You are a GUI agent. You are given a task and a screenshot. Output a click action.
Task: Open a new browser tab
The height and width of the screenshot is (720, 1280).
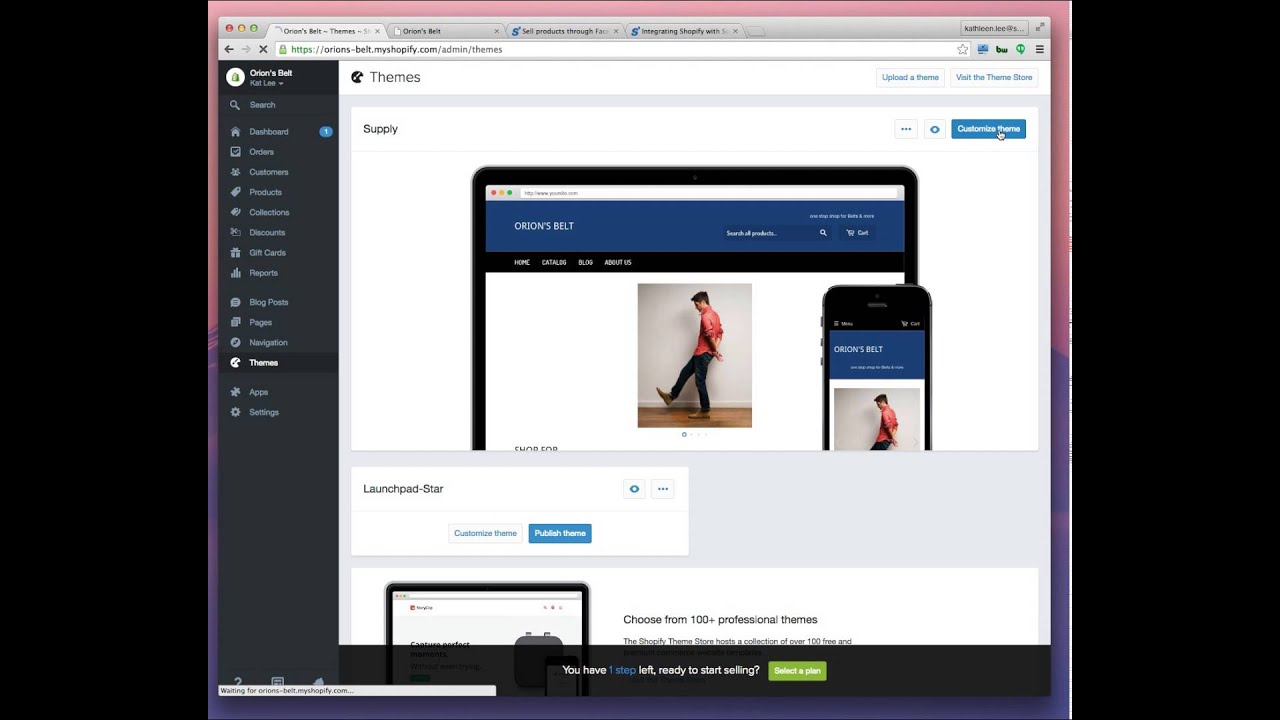tap(757, 32)
